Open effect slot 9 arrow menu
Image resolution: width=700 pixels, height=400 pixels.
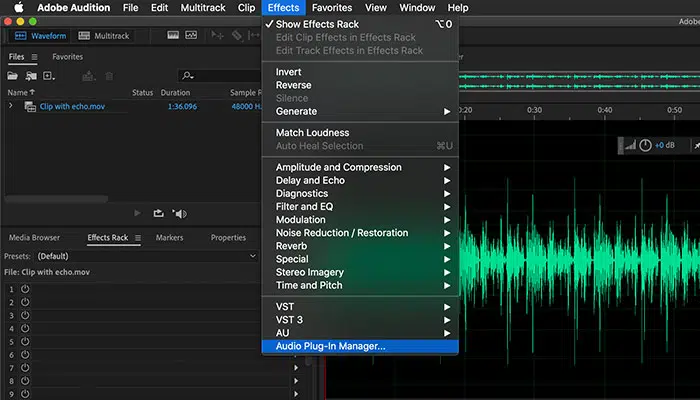coord(296,394)
